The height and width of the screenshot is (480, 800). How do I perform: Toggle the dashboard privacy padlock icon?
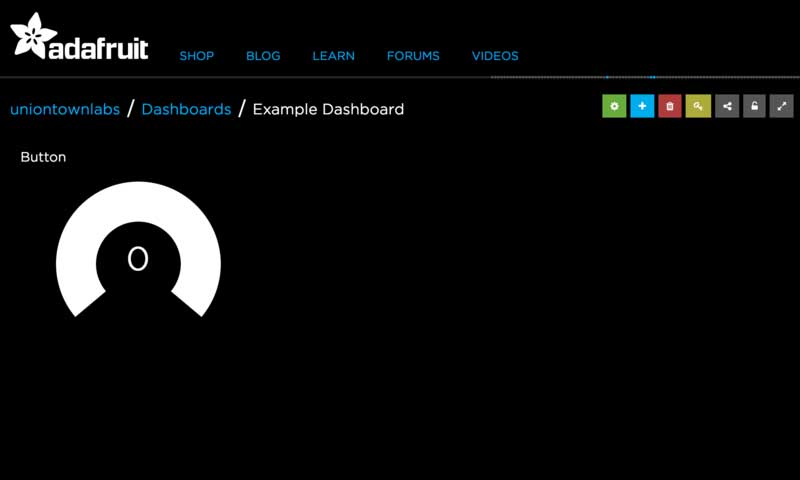(754, 106)
